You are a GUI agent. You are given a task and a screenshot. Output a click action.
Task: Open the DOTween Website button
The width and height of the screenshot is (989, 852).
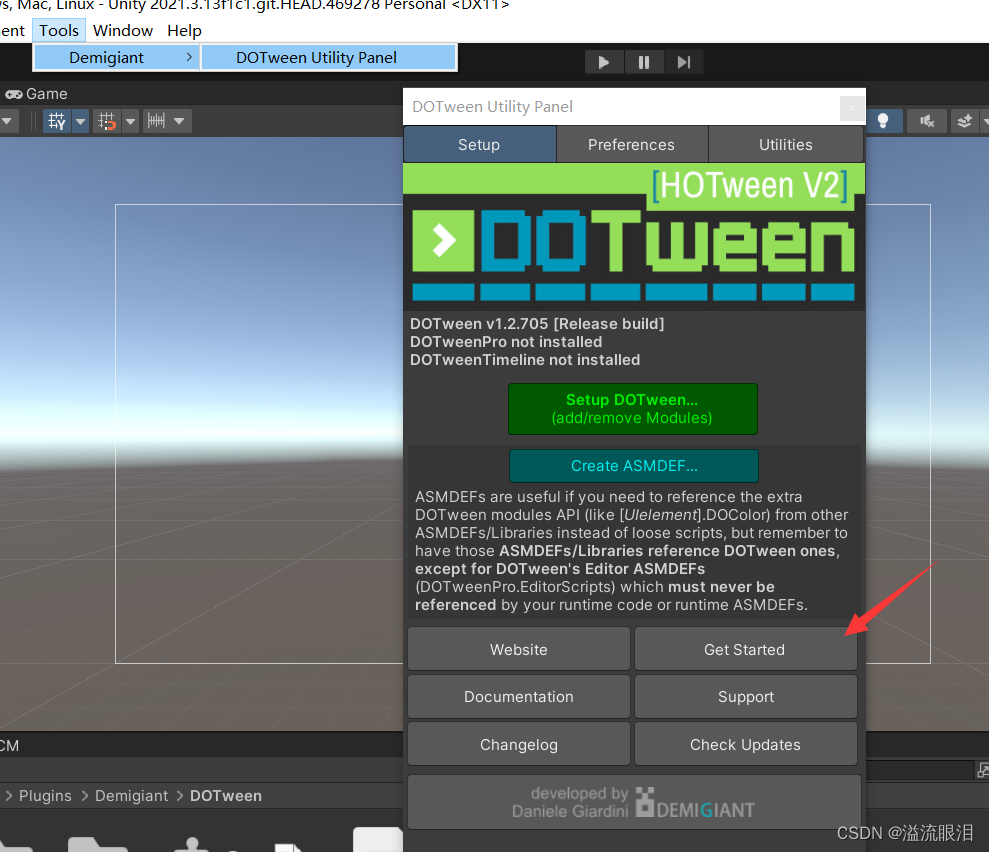coord(518,649)
